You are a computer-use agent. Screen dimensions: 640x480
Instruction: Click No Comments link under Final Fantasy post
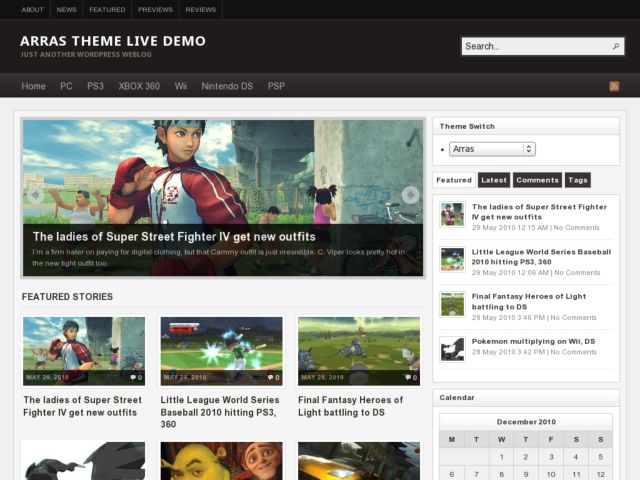tap(573, 318)
